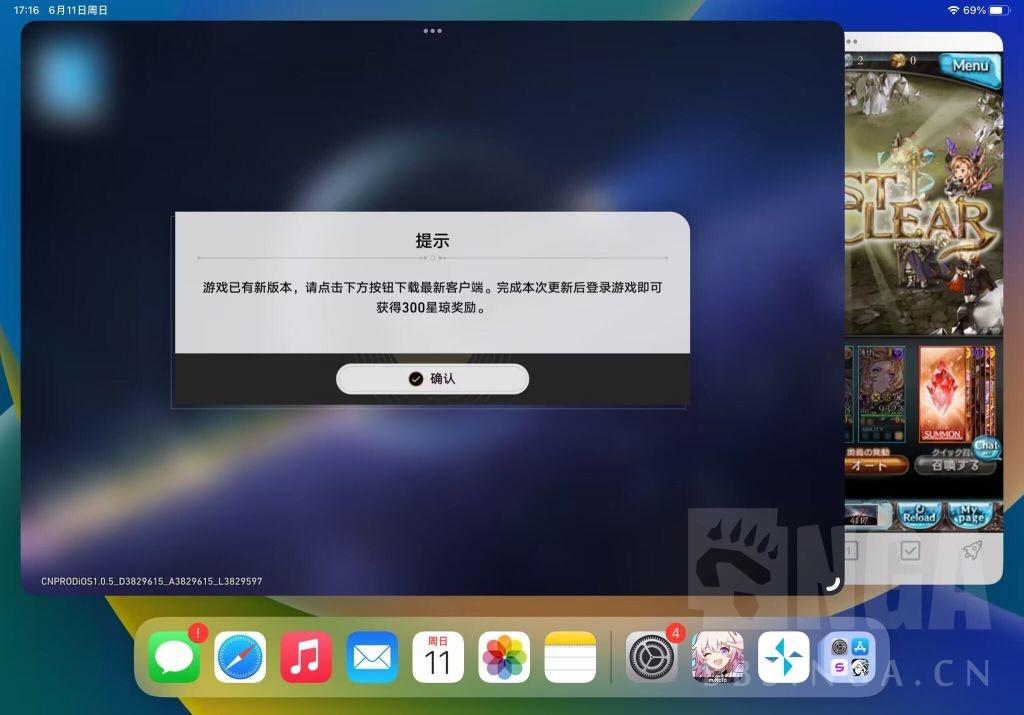
Task: Tap the 确认 confirm button in the dialog
Action: (x=432, y=379)
